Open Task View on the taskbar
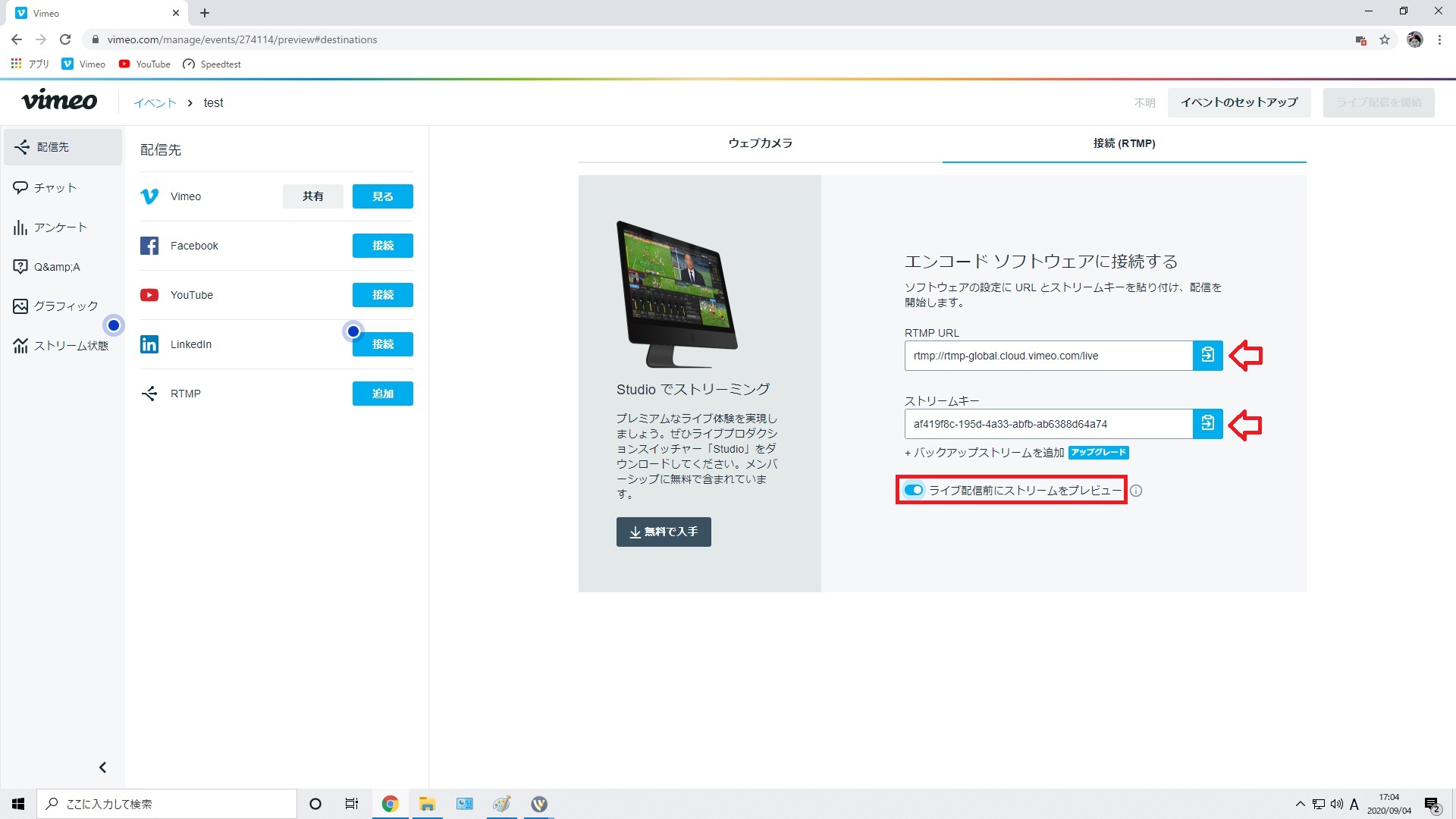 [x=351, y=804]
